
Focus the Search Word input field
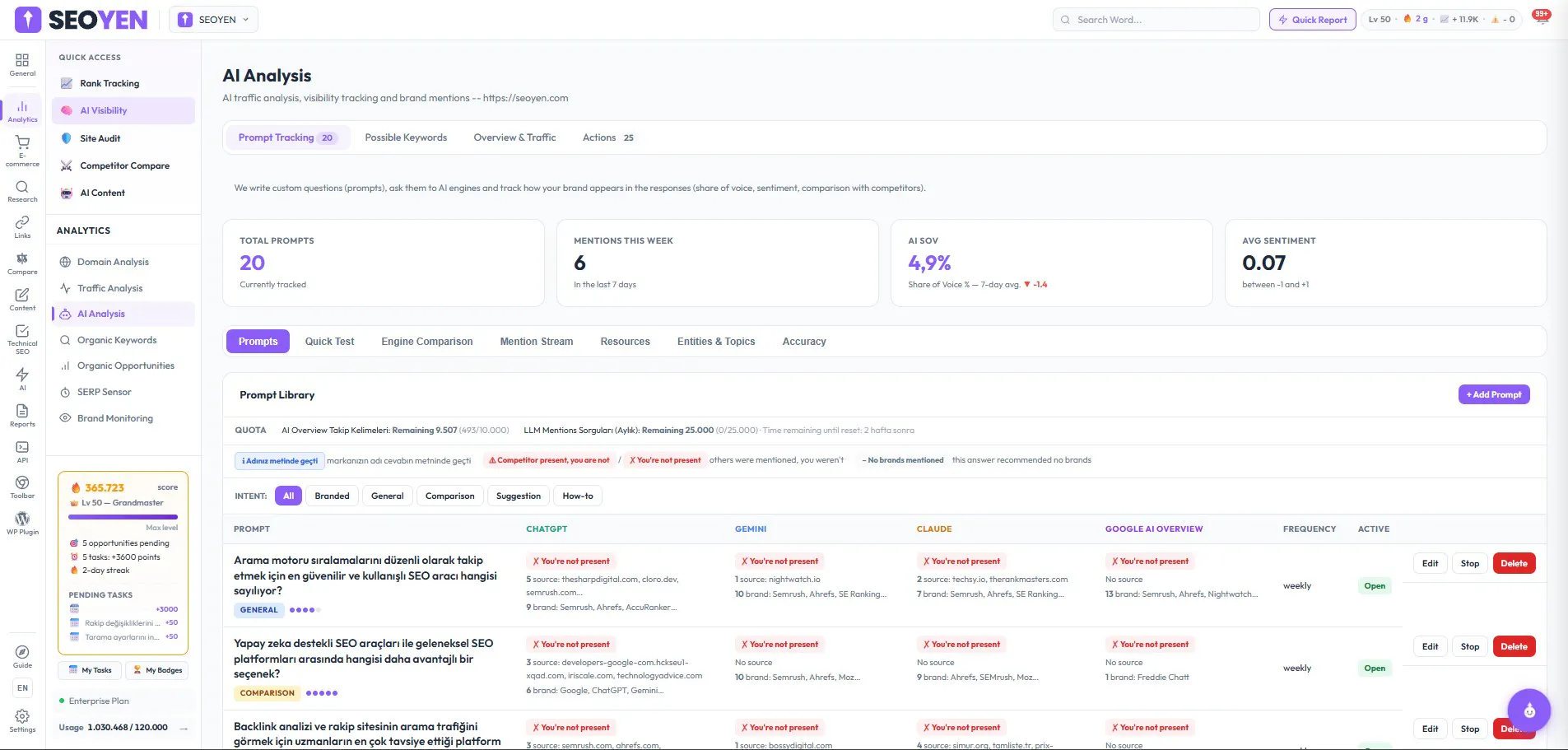pos(1156,20)
